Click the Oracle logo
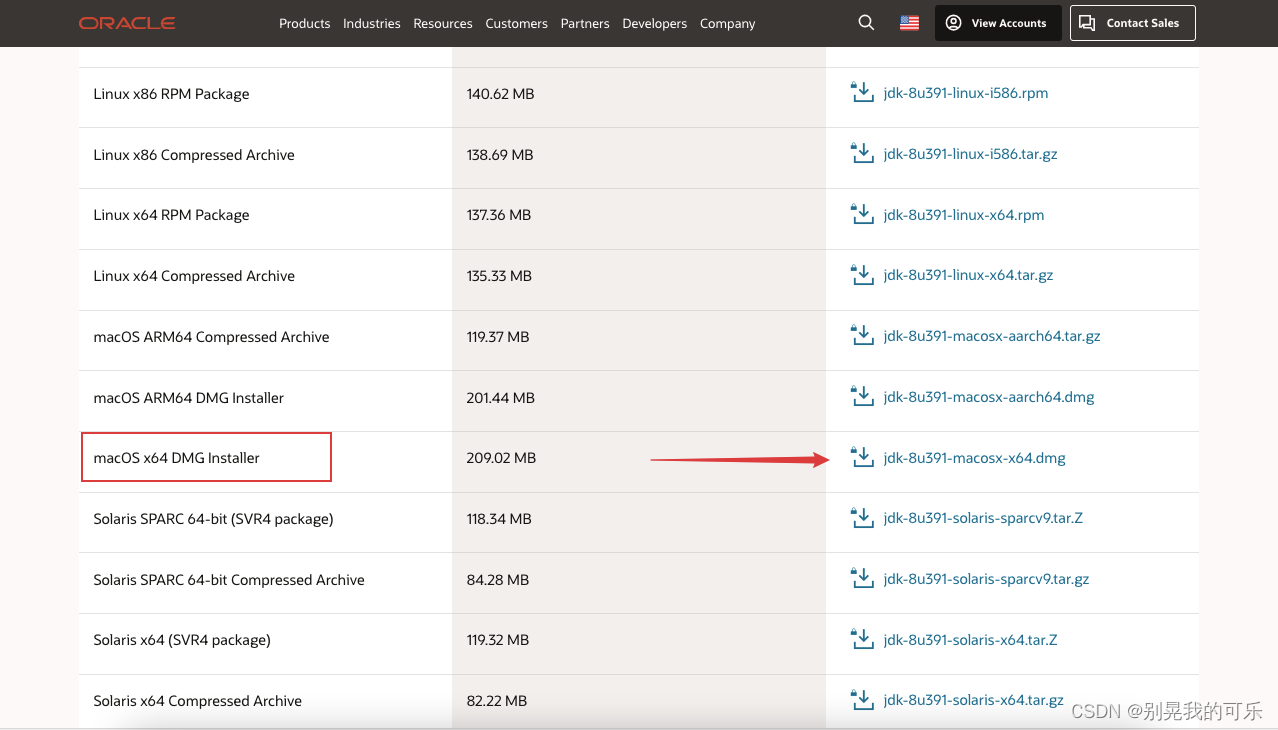 [x=127, y=23]
